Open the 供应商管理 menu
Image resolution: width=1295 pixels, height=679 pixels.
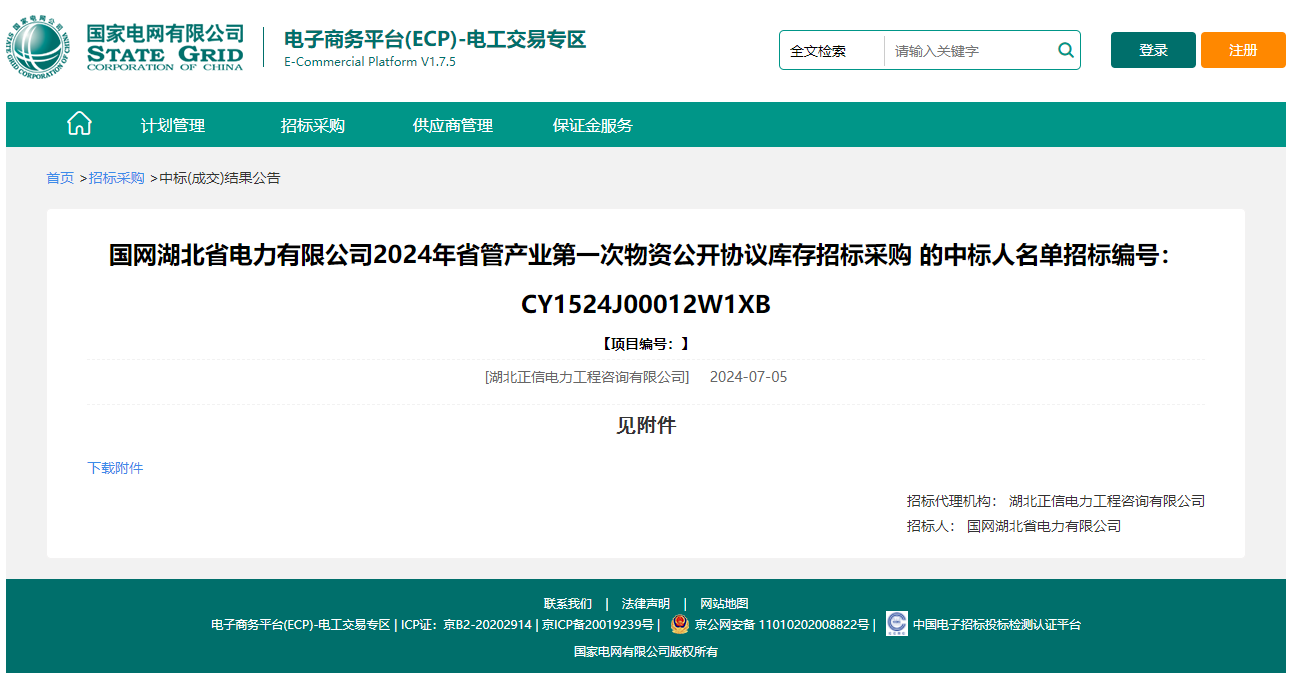click(453, 125)
